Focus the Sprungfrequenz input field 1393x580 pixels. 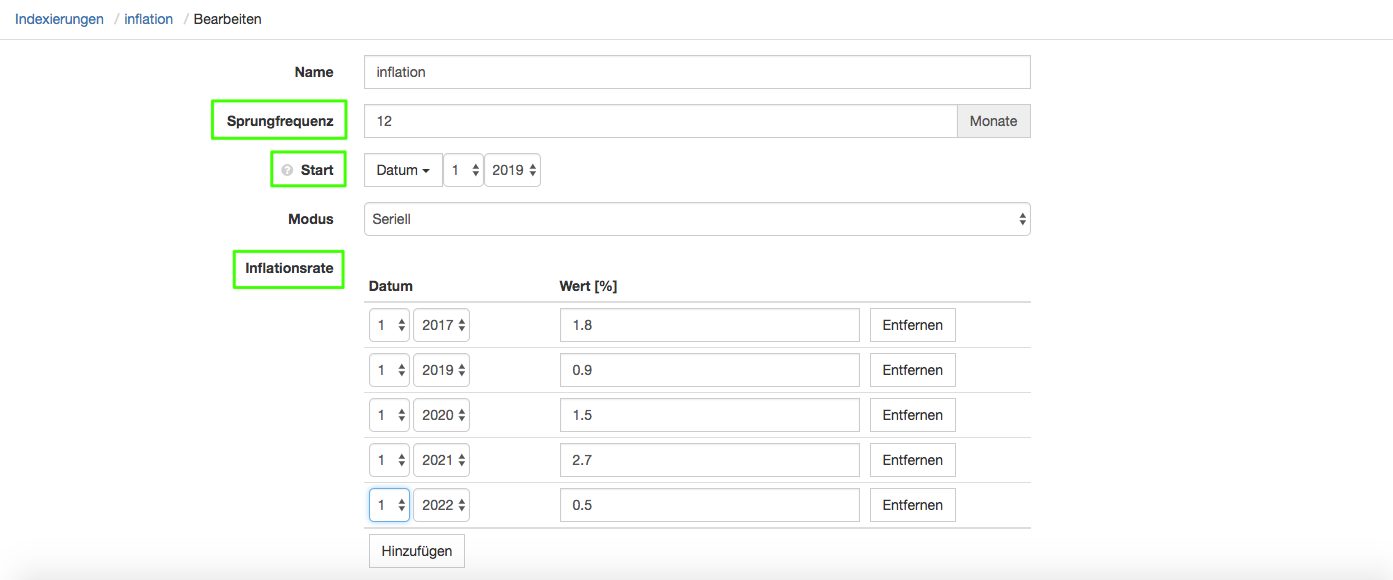[x=660, y=121]
